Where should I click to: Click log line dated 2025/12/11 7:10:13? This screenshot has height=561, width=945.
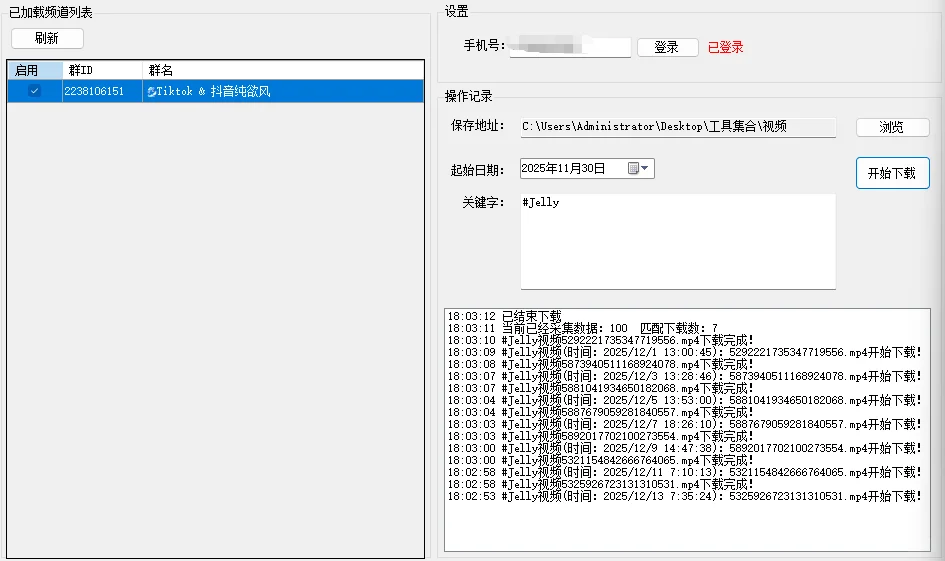point(685,472)
